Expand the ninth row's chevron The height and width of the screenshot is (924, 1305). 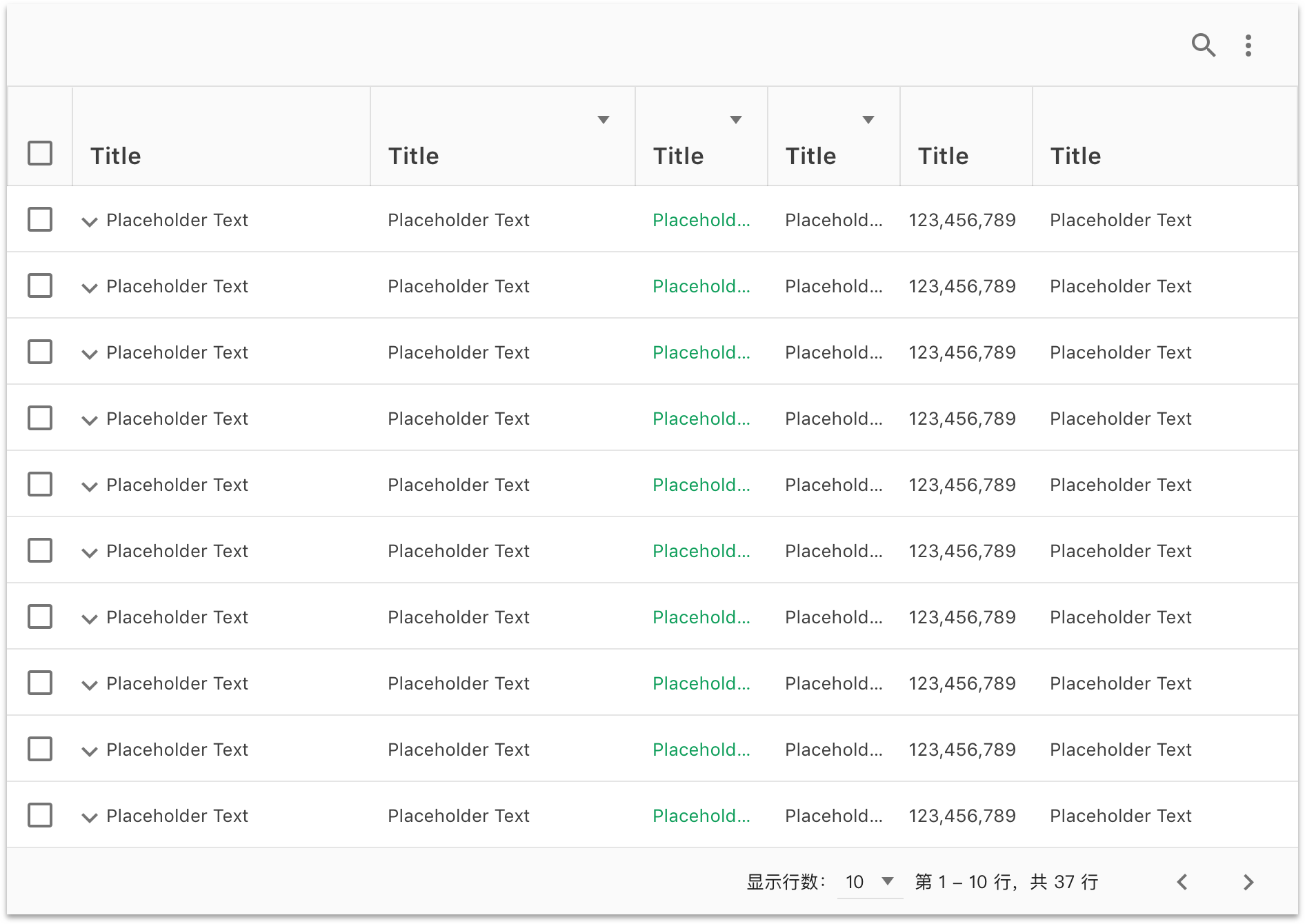(90, 752)
